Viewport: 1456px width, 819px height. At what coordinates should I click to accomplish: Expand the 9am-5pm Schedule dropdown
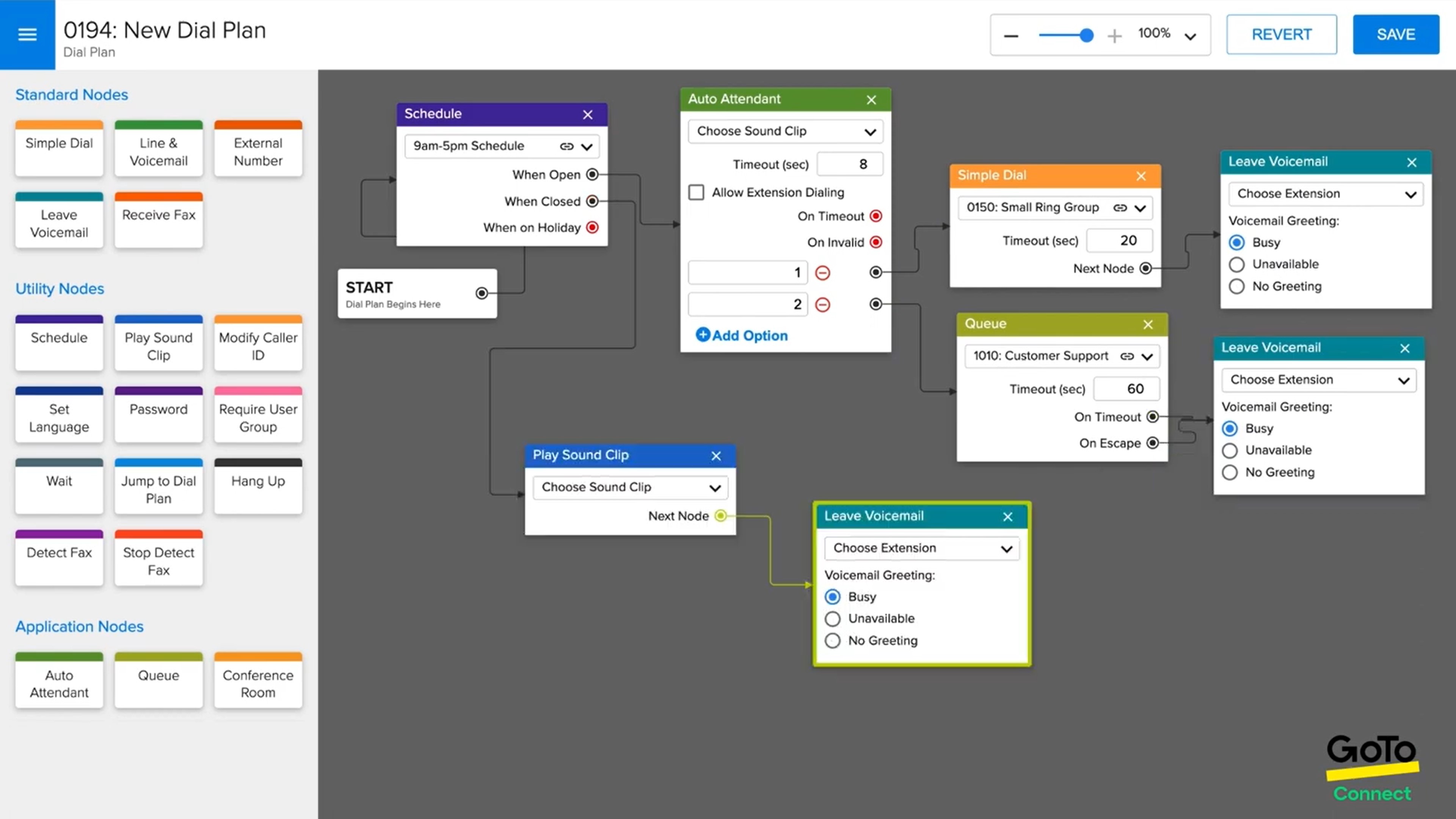click(587, 145)
